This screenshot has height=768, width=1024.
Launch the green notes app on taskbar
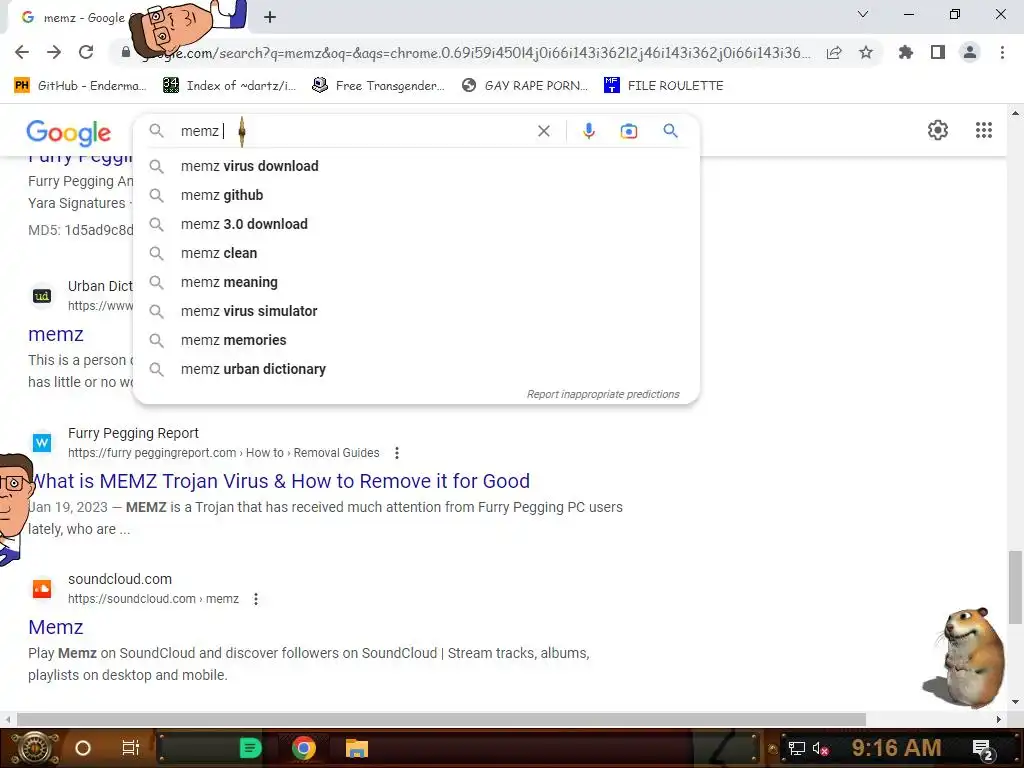250,748
